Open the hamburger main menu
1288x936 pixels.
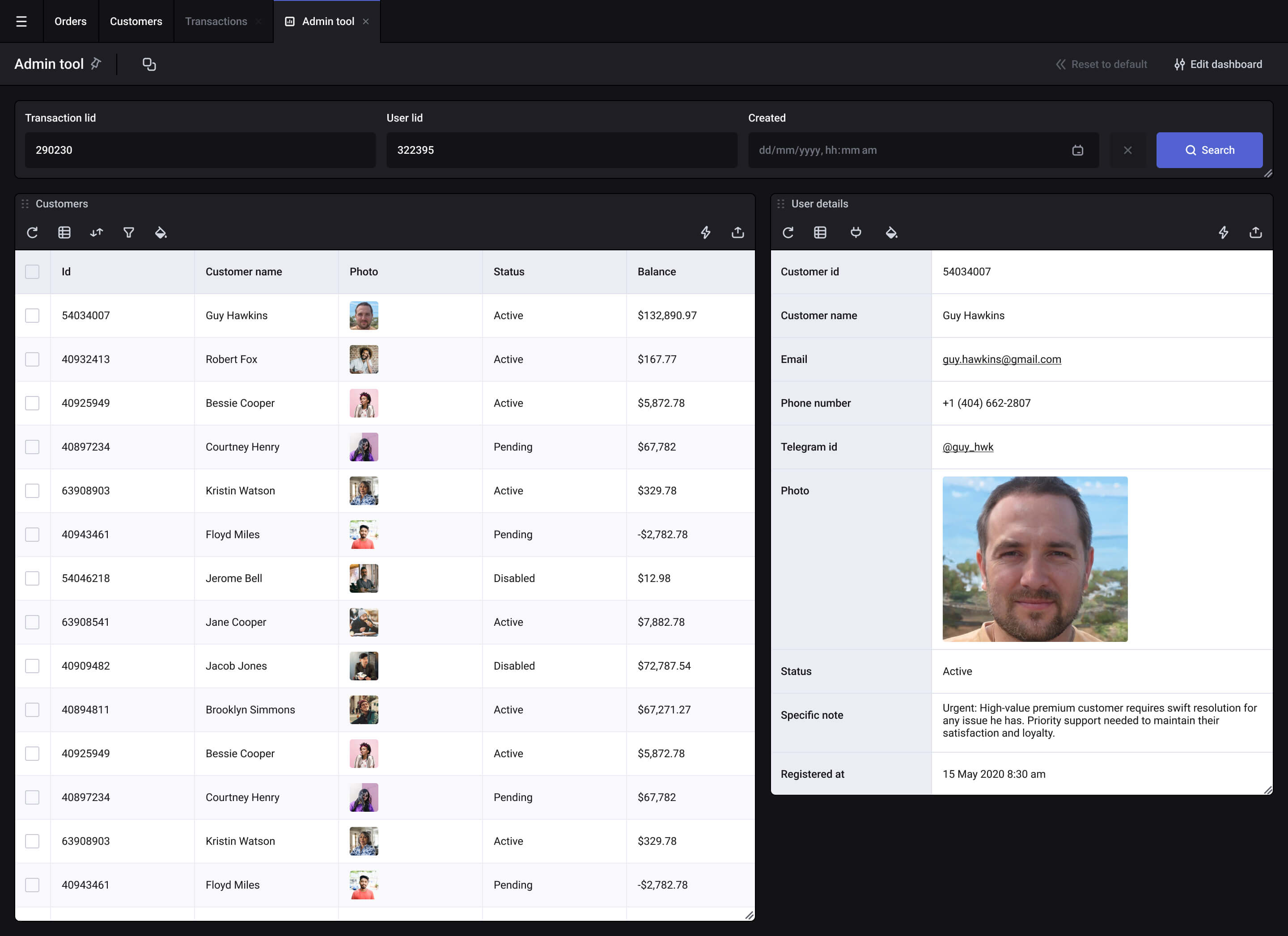(21, 21)
